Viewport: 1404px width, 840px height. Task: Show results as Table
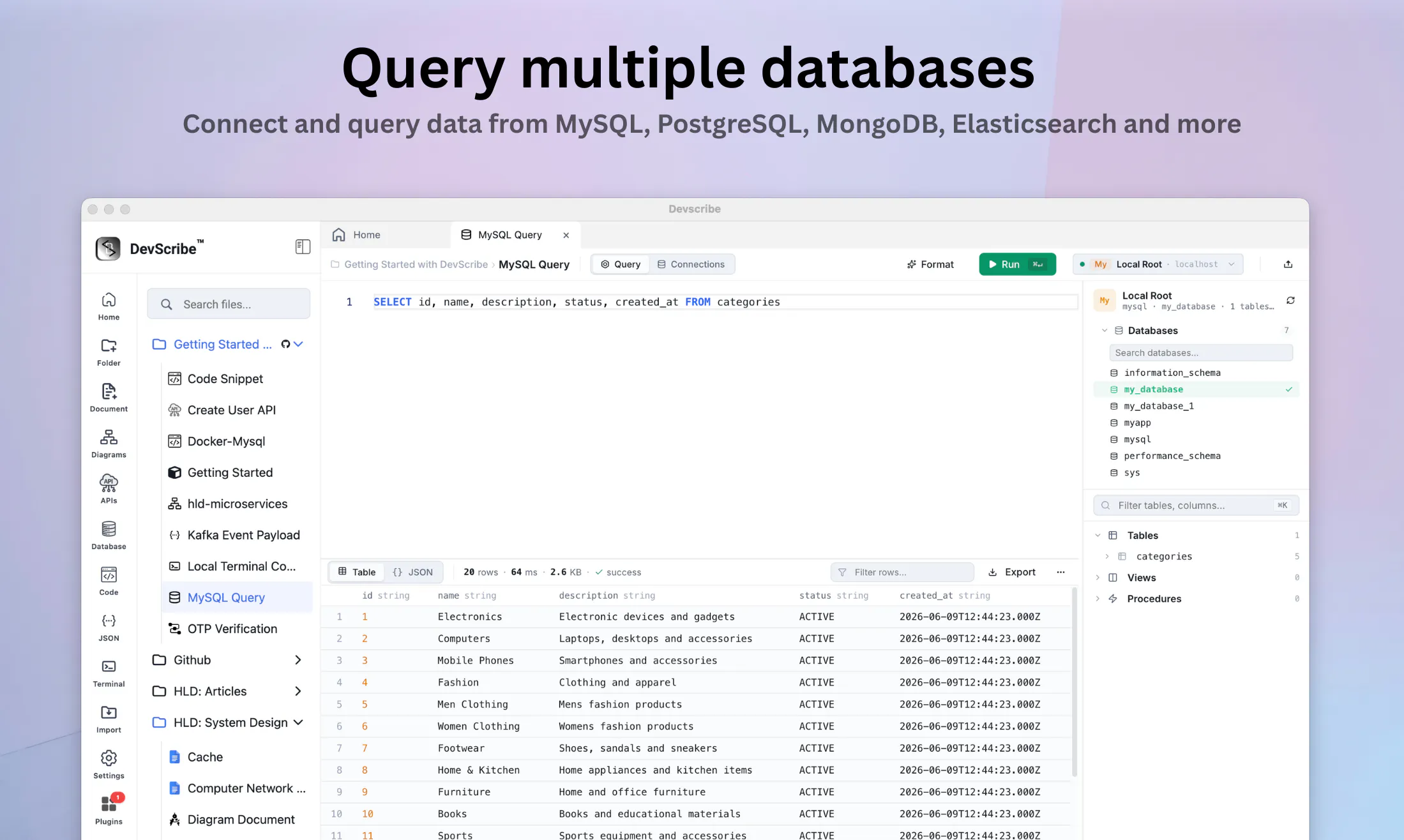pos(357,572)
